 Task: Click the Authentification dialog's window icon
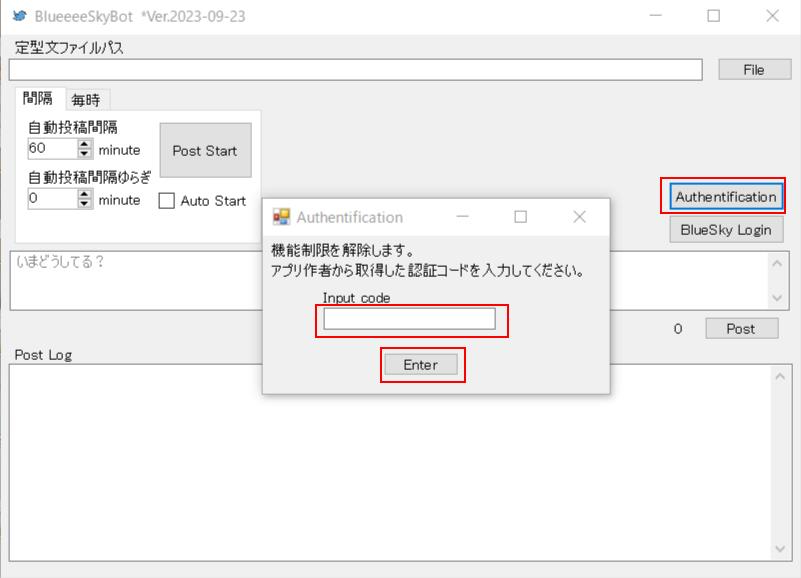coord(281,217)
